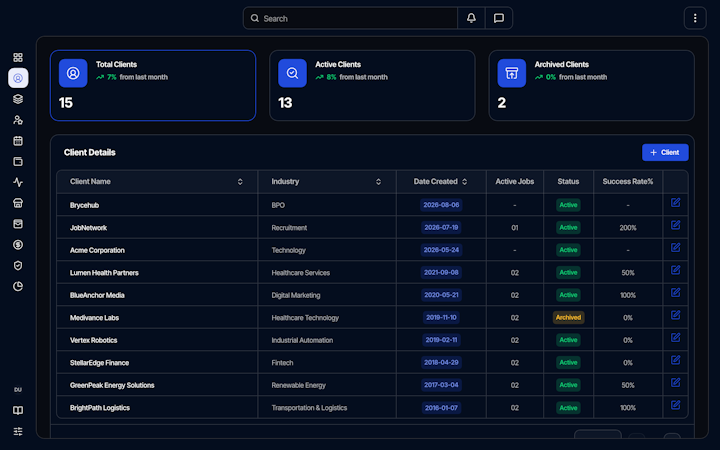Open the pie chart reports sidebar icon
The image size is (720, 450).
pyautogui.click(x=18, y=287)
